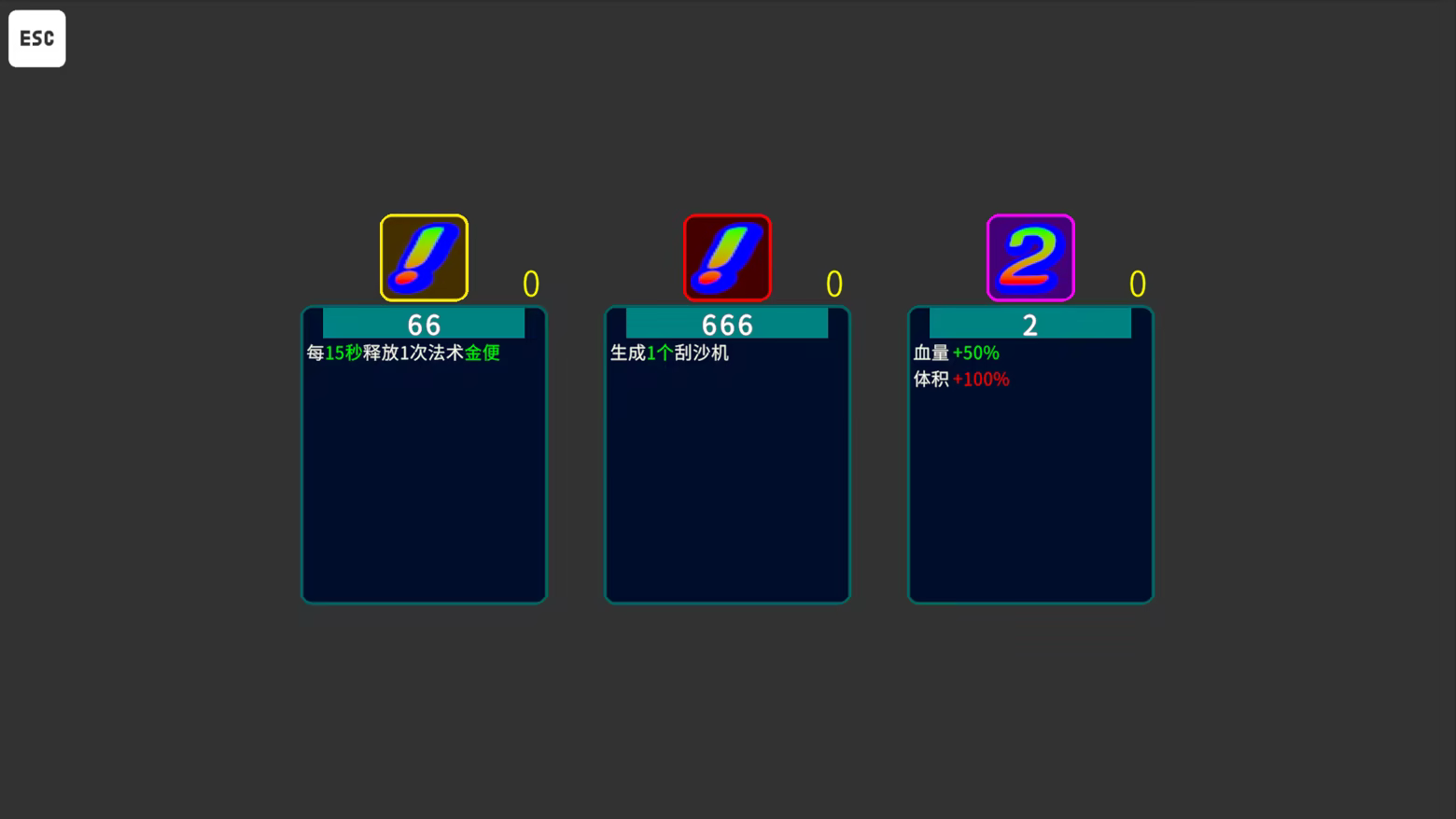
Task: Select the red-framed exclamation icon
Action: (x=727, y=257)
